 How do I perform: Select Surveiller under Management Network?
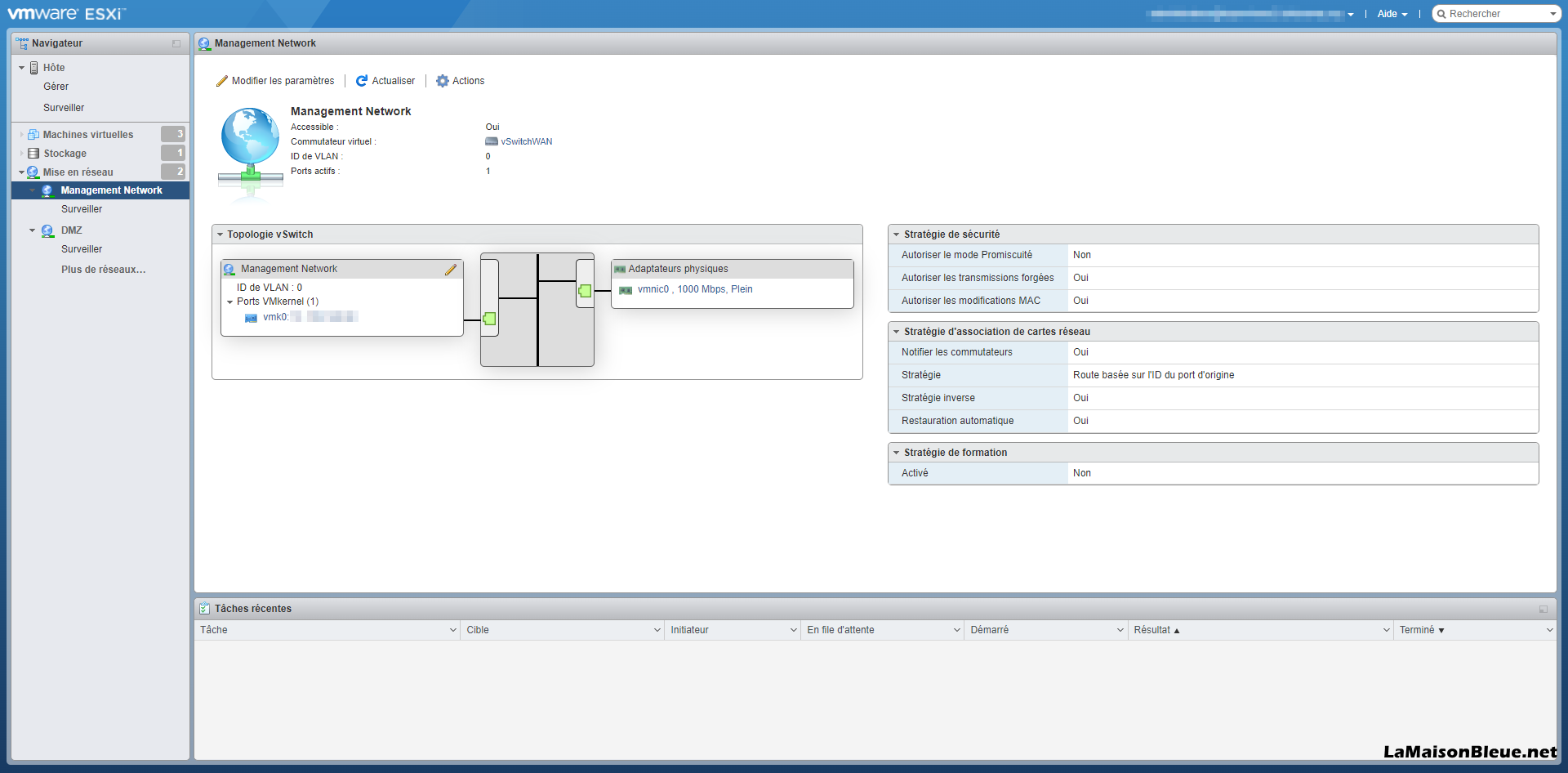point(82,209)
